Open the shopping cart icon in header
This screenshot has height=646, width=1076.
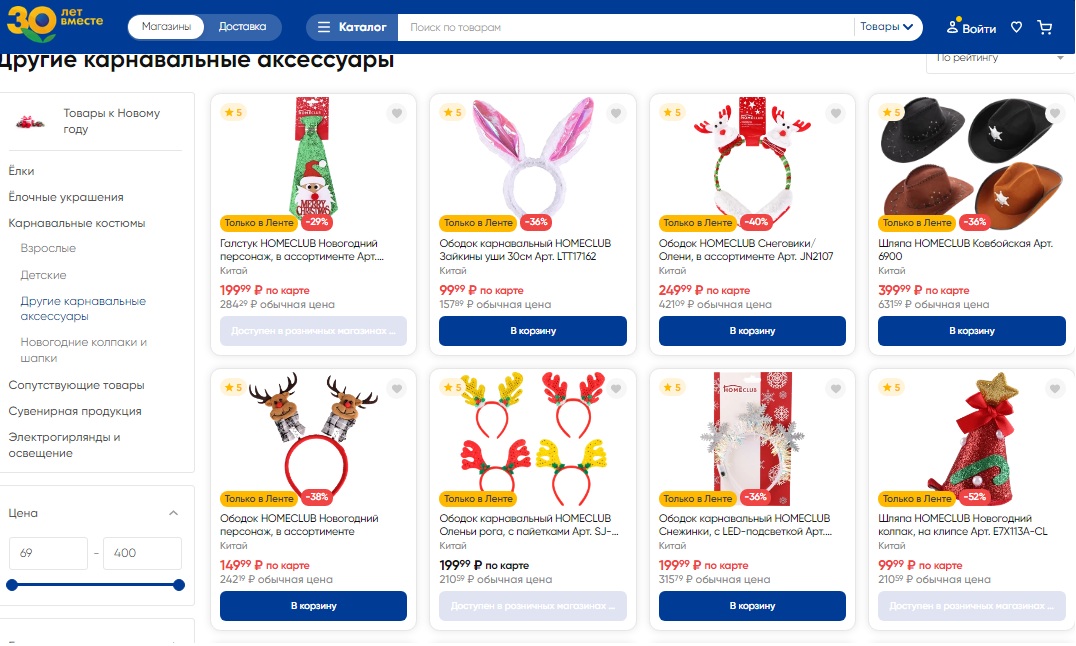[x=1044, y=27]
